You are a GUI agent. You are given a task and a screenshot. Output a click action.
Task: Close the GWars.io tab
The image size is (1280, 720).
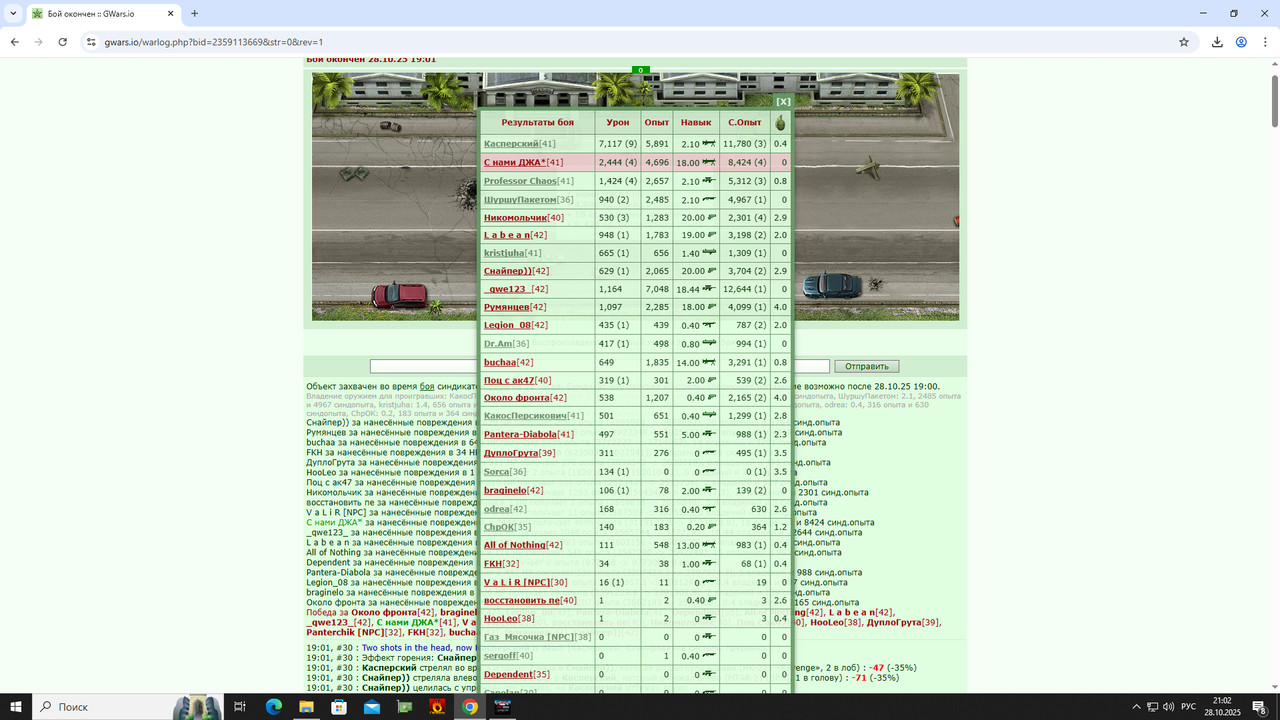click(x=170, y=14)
